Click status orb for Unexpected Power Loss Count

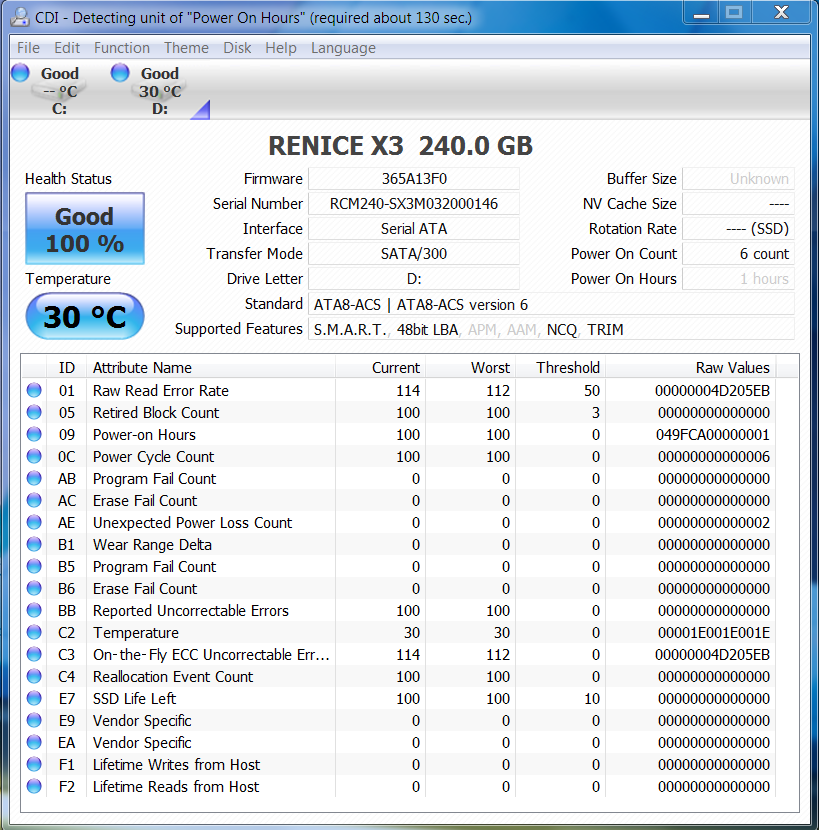point(34,523)
